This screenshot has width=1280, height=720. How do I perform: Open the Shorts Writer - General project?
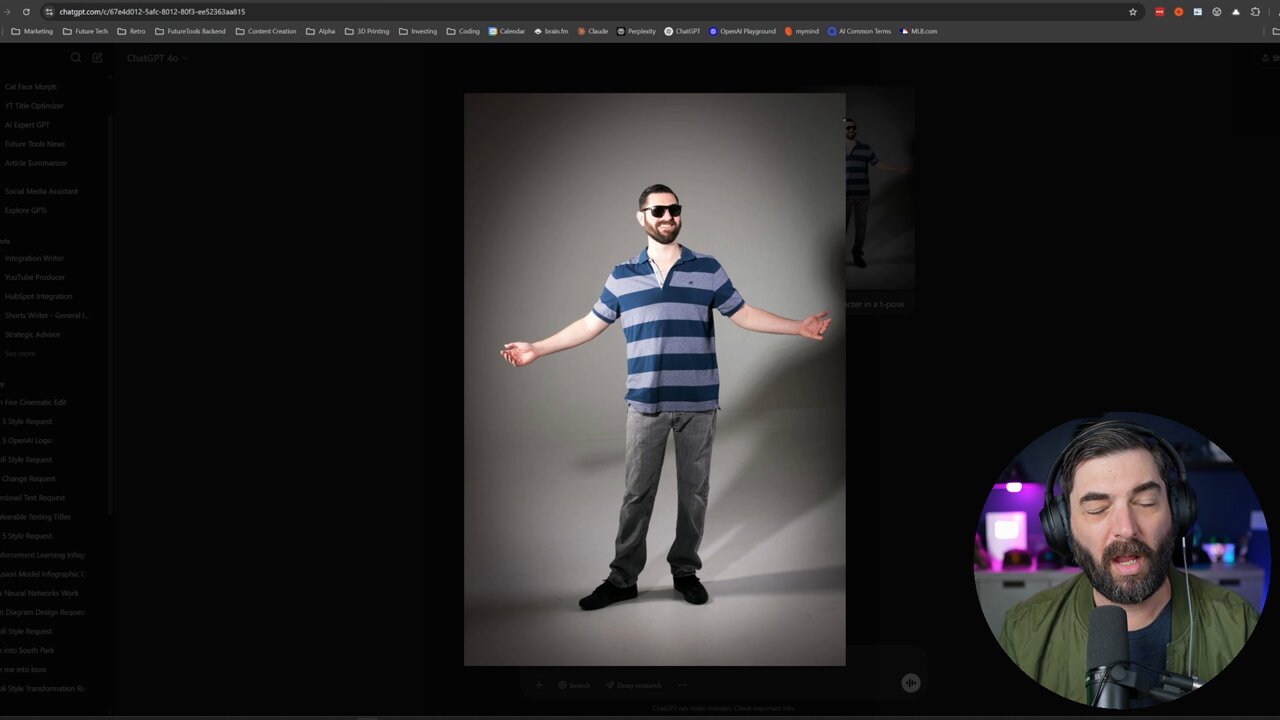(x=46, y=315)
